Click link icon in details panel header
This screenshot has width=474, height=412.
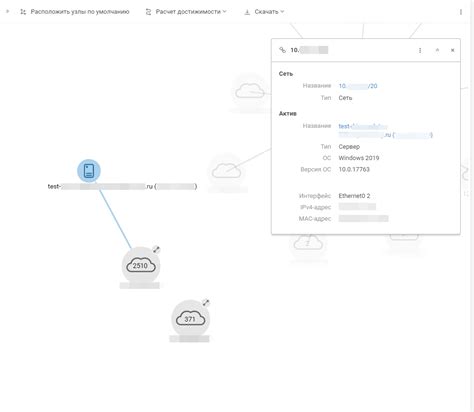tap(282, 50)
